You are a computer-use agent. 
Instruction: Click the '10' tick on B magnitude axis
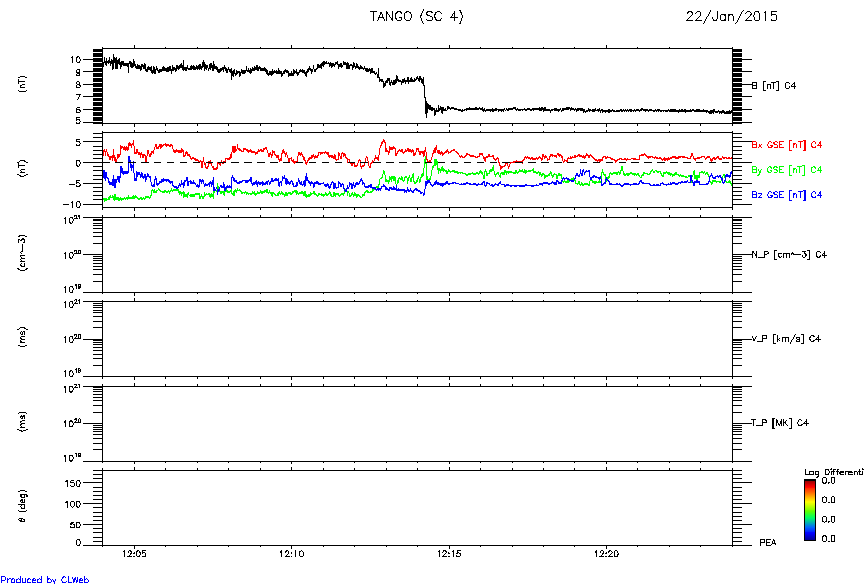click(75, 60)
